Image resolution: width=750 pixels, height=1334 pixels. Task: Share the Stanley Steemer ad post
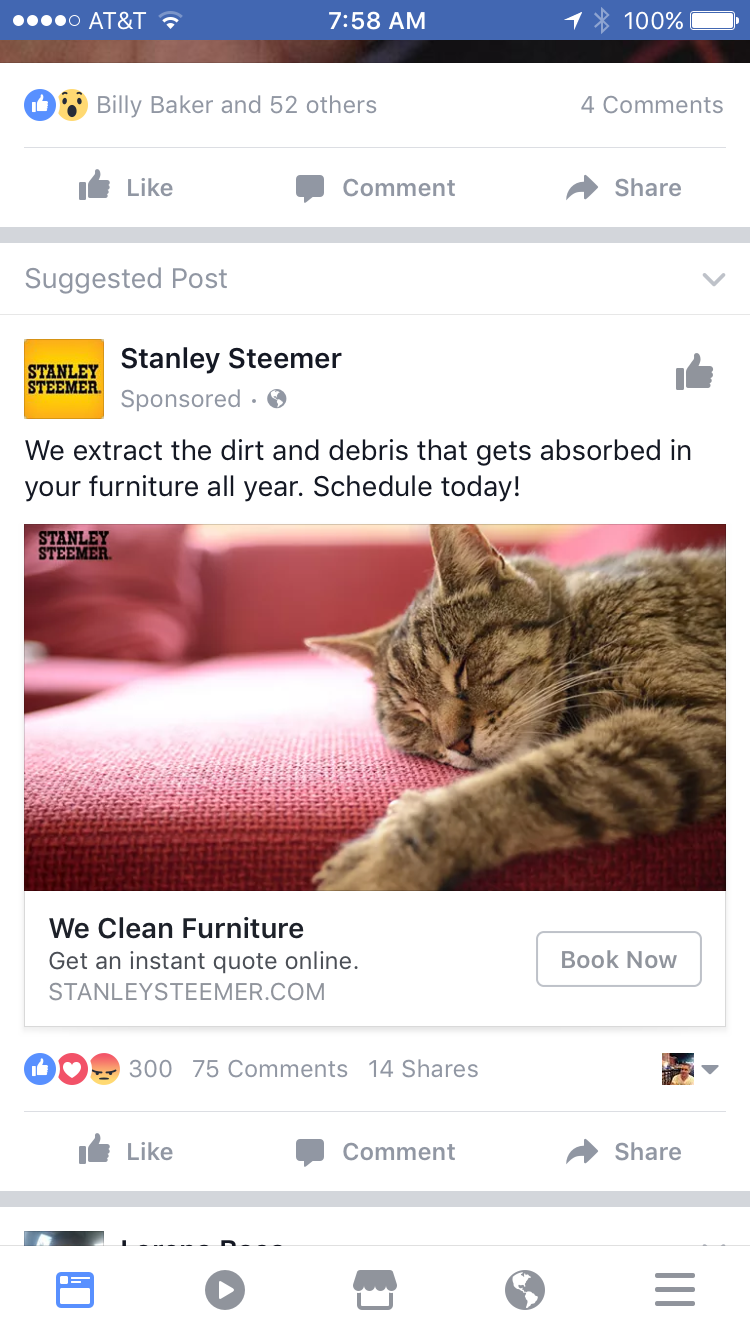click(624, 1152)
